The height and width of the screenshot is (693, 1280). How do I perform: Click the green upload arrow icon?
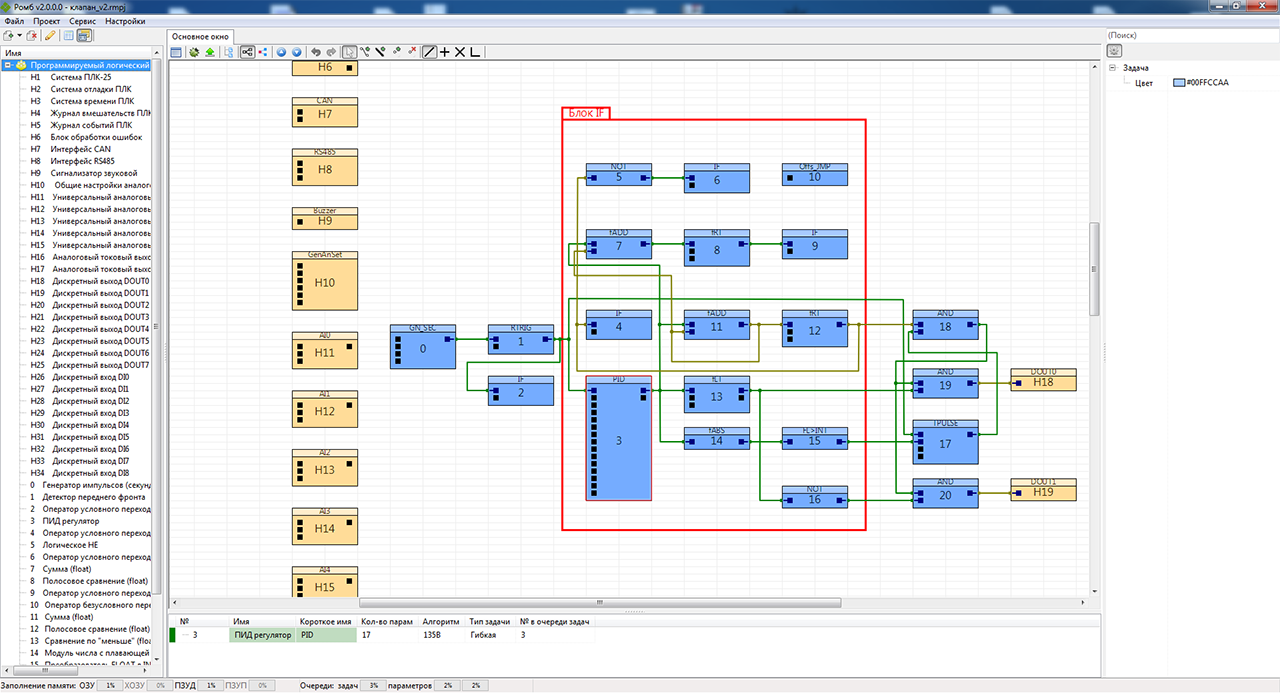click(x=210, y=52)
